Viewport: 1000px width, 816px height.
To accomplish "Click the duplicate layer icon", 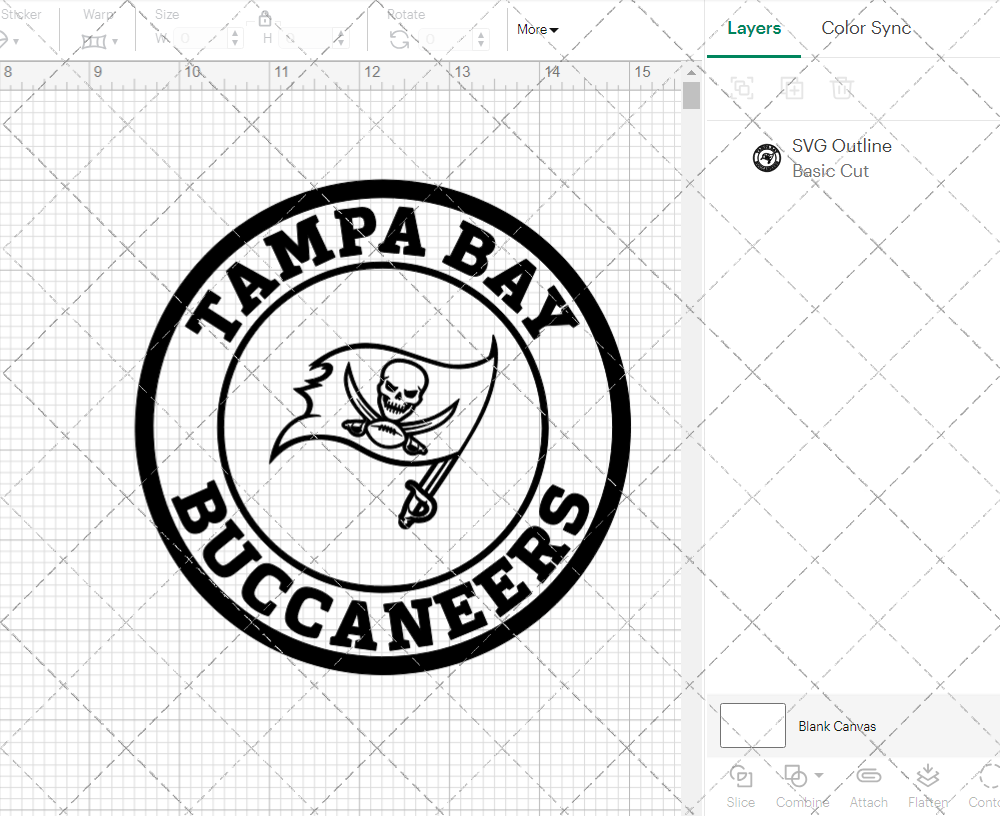I will (x=793, y=88).
